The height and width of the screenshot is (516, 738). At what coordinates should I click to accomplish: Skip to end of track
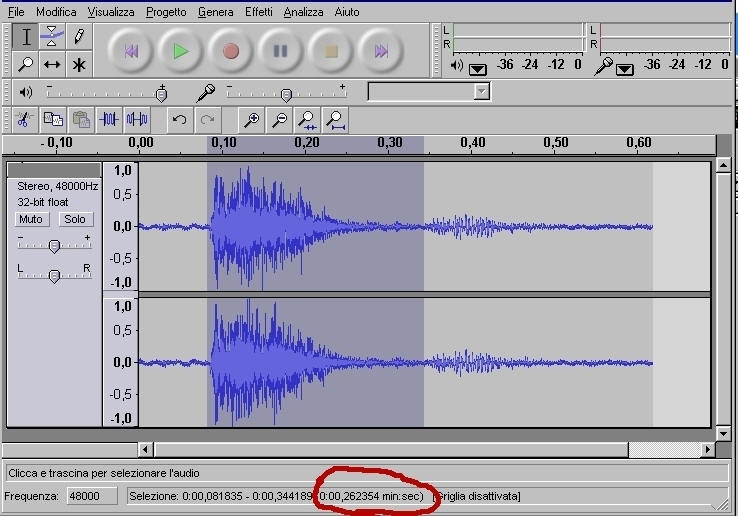381,51
